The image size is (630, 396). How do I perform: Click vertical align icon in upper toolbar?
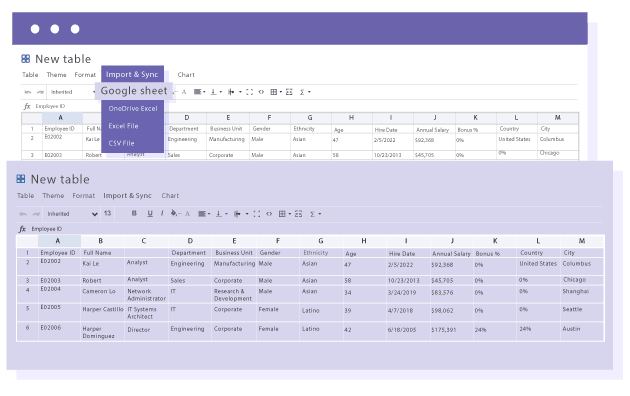tap(214, 92)
